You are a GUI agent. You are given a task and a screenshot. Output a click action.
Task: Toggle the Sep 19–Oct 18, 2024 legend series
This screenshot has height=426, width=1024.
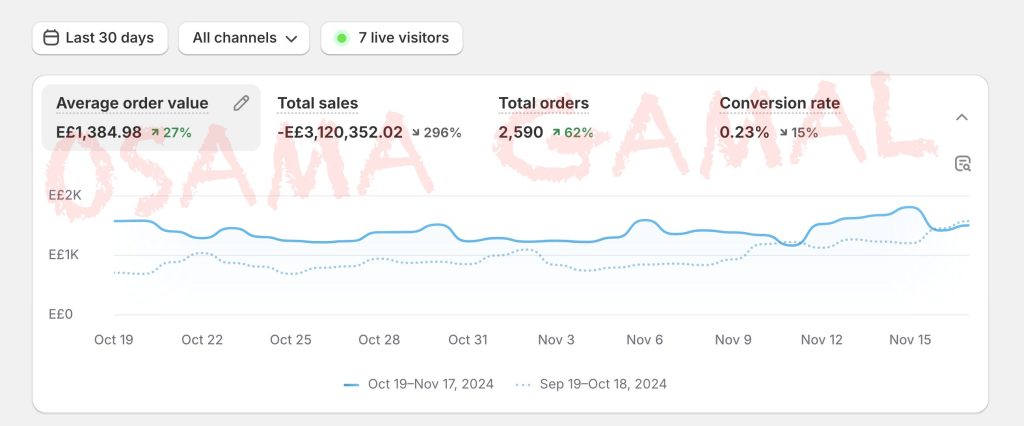tap(591, 384)
